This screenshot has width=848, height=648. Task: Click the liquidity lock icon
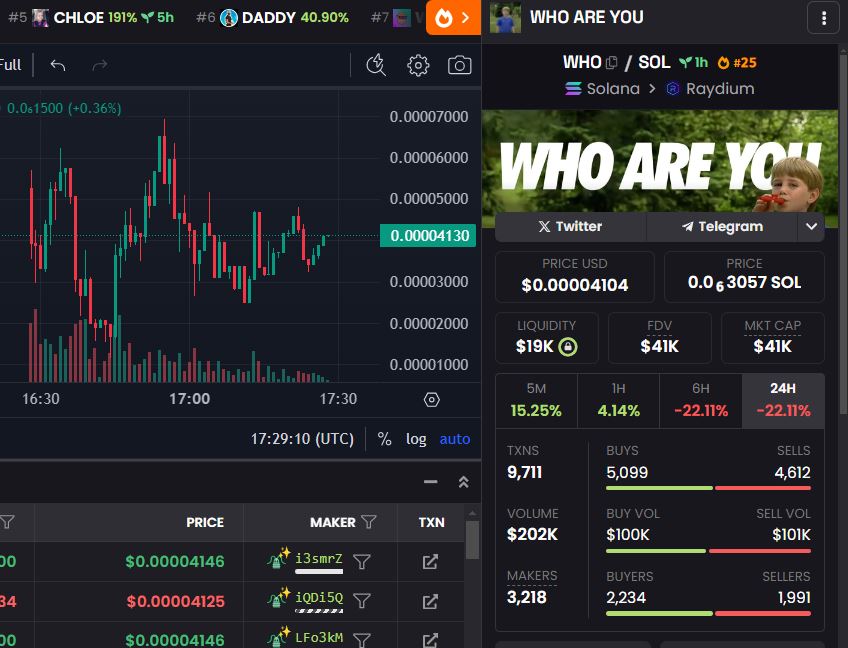point(568,346)
